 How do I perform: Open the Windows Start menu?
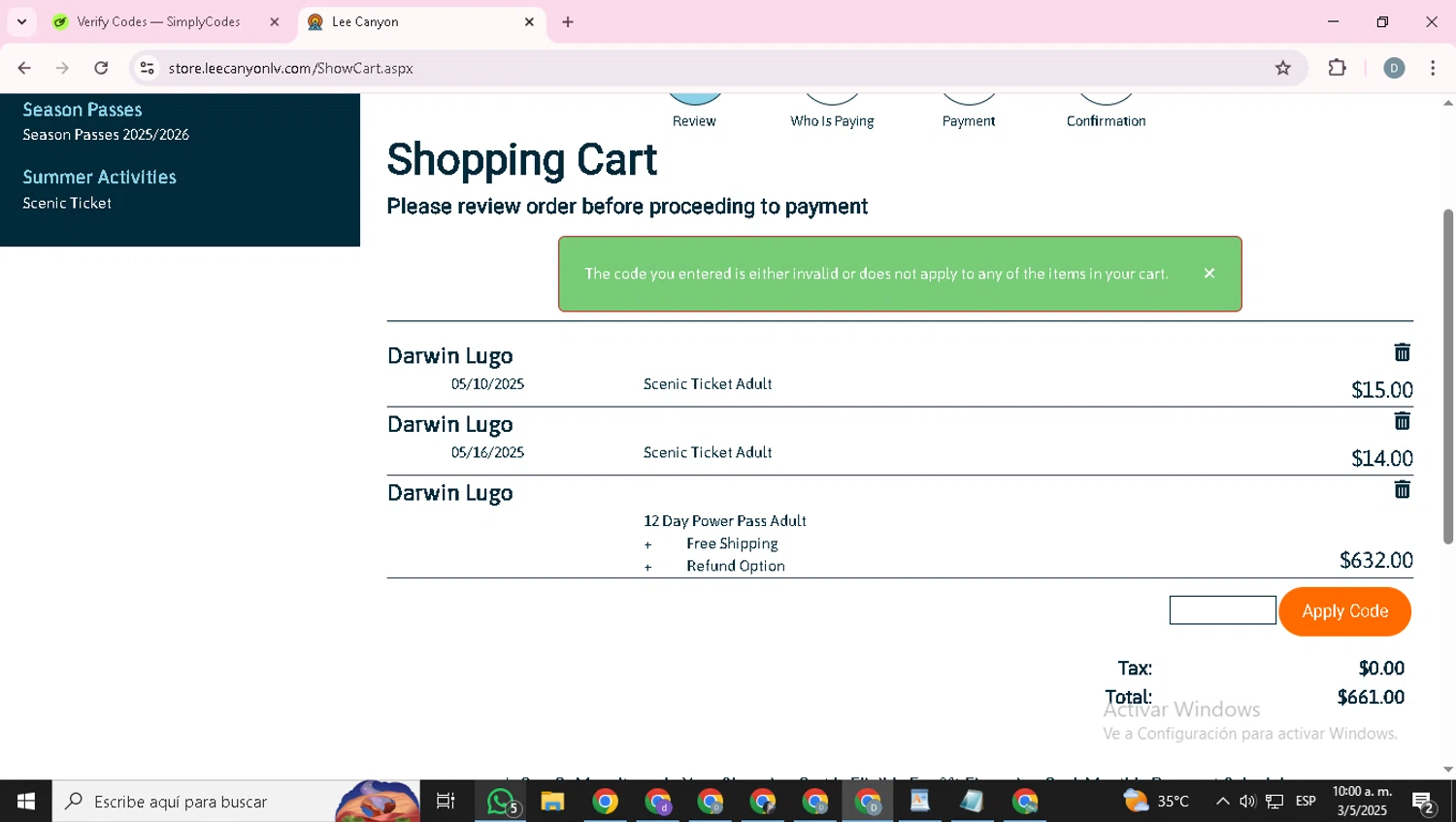point(26,802)
